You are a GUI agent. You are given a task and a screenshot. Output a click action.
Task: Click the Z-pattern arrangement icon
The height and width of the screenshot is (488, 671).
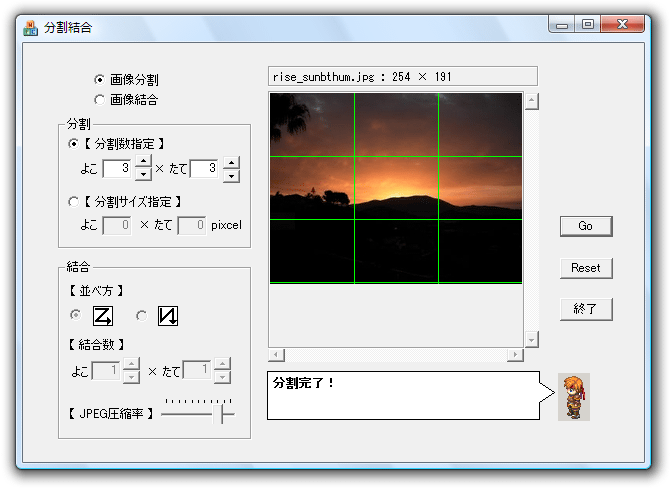tap(103, 316)
